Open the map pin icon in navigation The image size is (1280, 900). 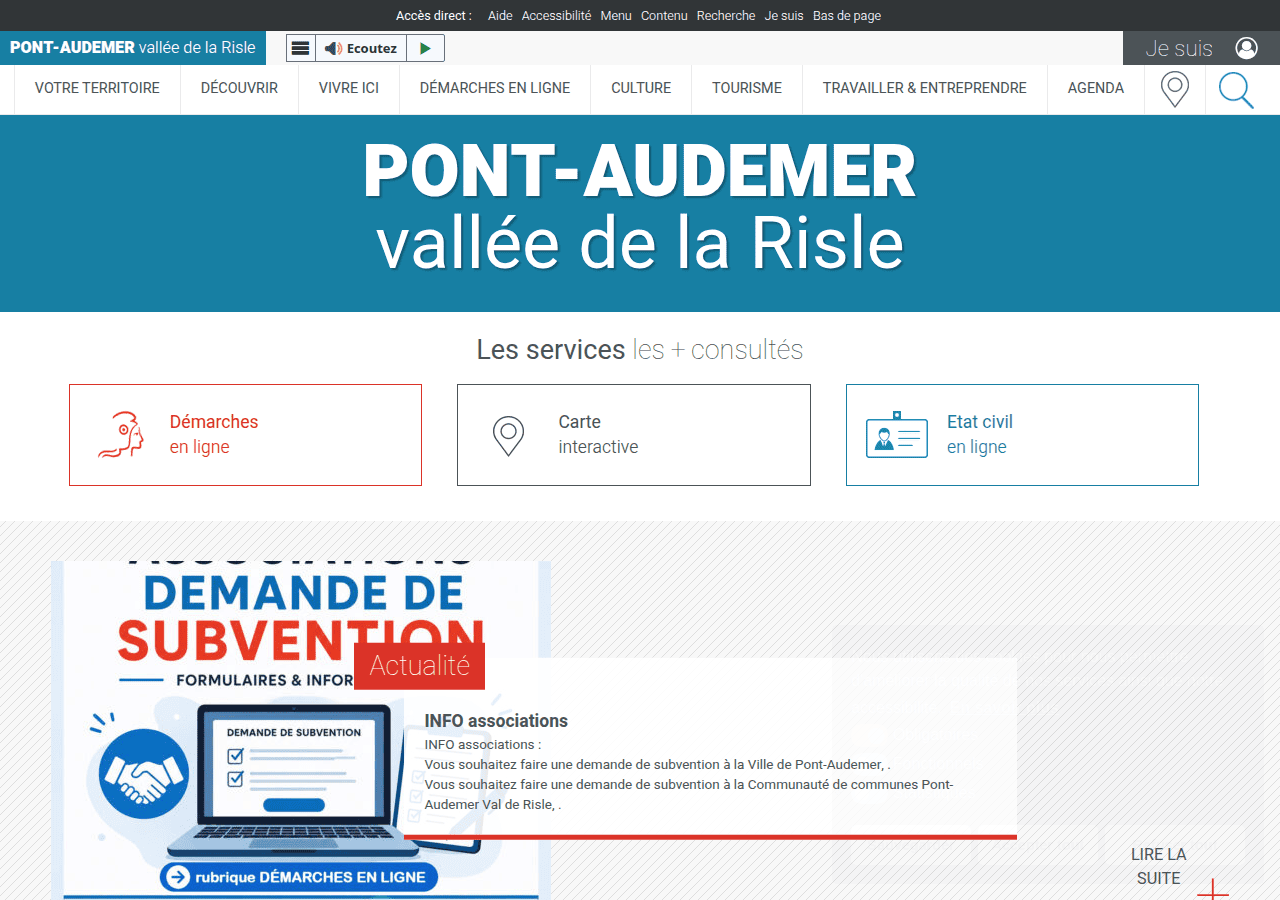1174,89
